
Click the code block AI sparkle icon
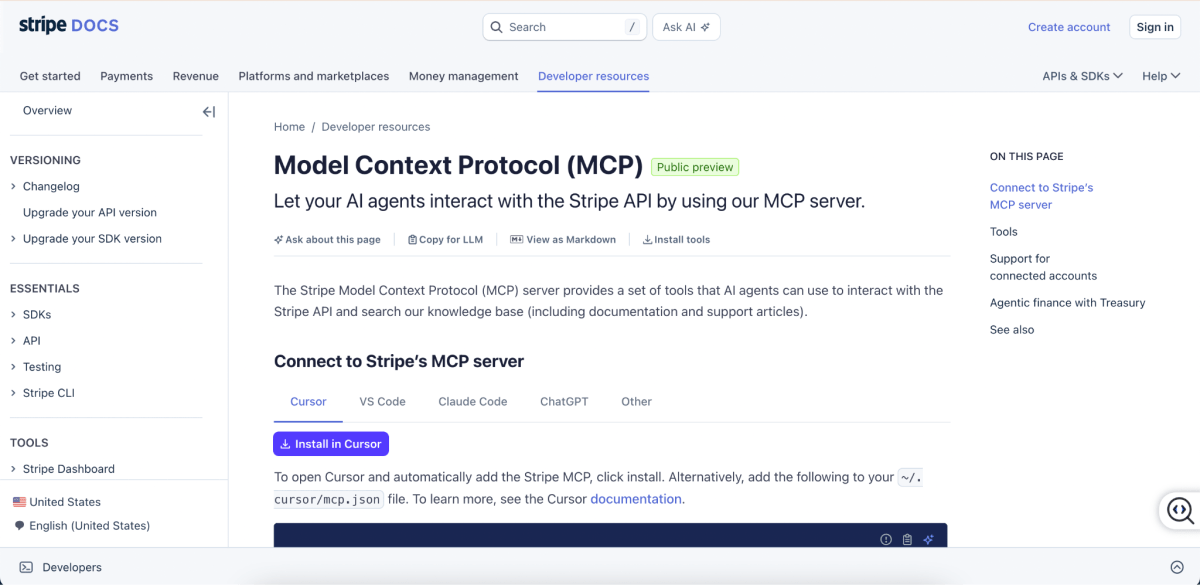coord(928,540)
